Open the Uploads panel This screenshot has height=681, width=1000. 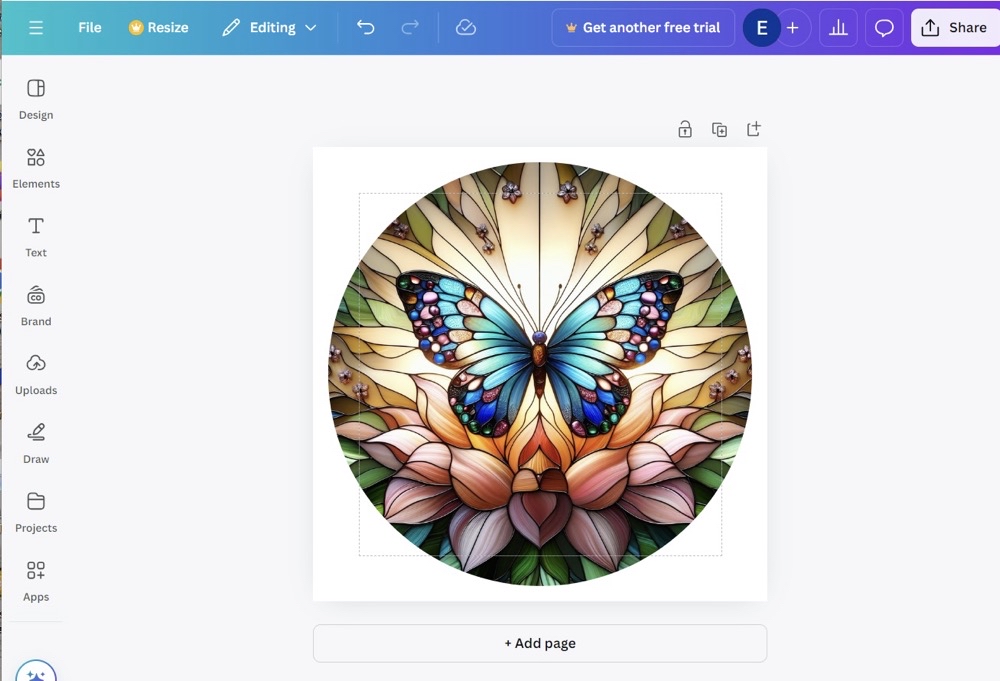[36, 375]
